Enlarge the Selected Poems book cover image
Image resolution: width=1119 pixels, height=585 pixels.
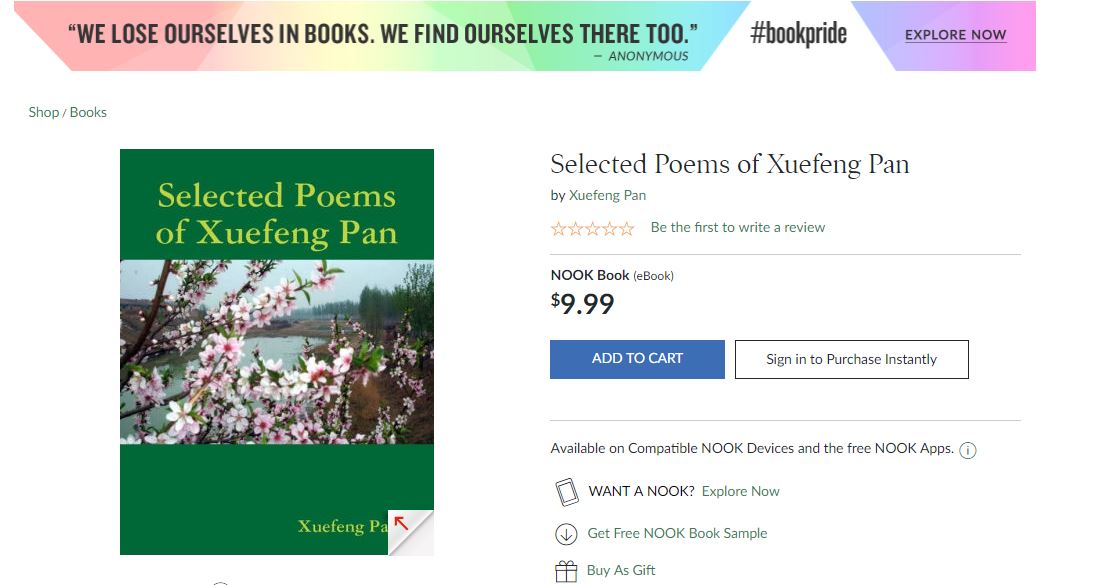coord(277,352)
